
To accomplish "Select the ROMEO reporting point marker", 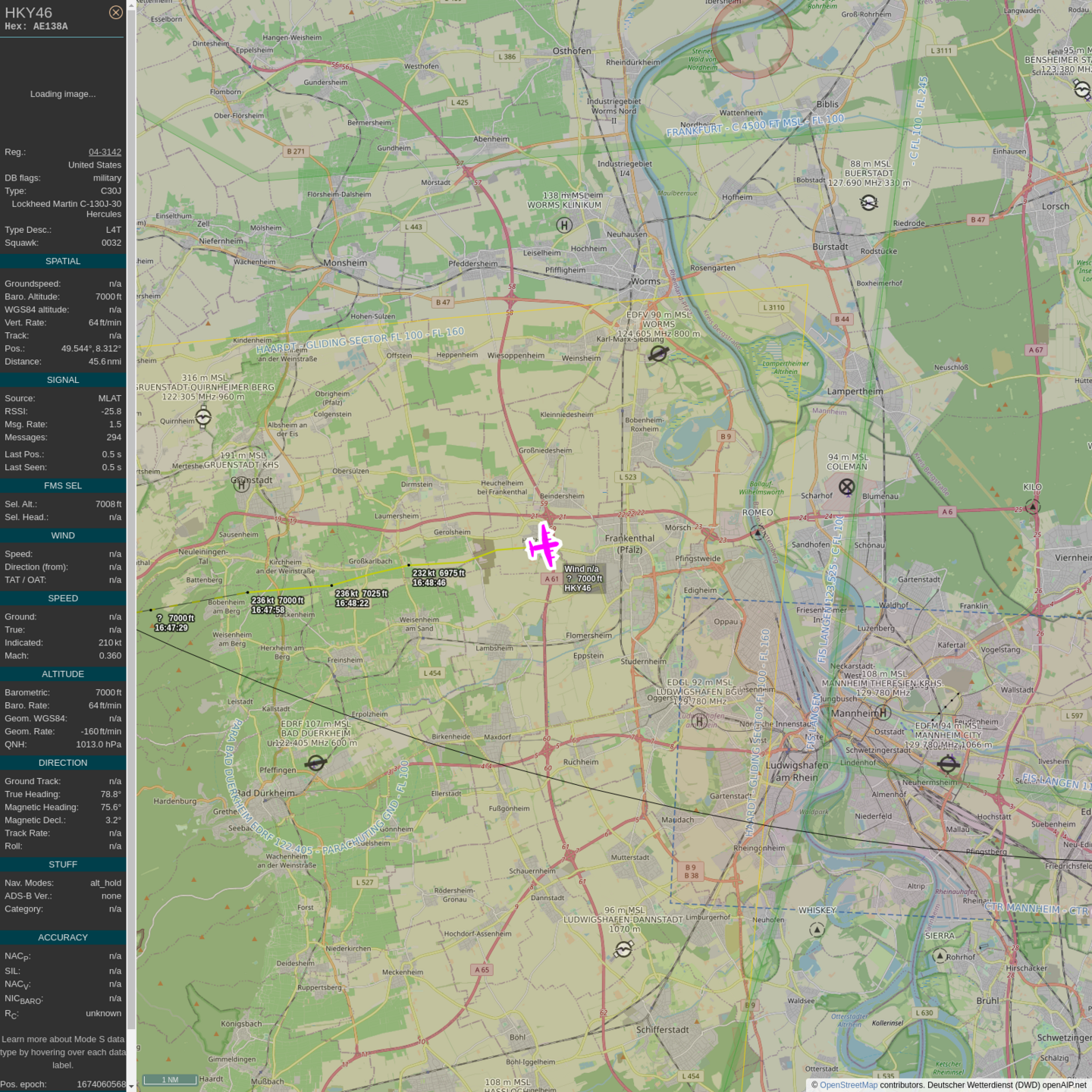I will [x=758, y=533].
